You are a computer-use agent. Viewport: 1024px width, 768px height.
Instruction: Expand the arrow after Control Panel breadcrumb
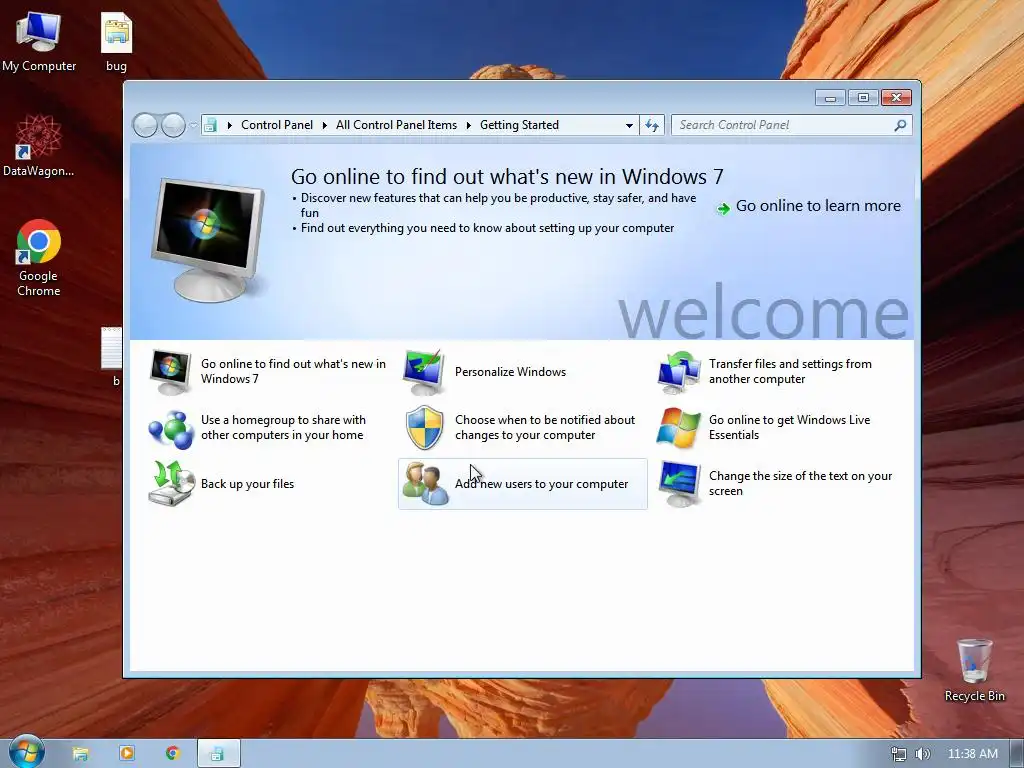coord(325,125)
